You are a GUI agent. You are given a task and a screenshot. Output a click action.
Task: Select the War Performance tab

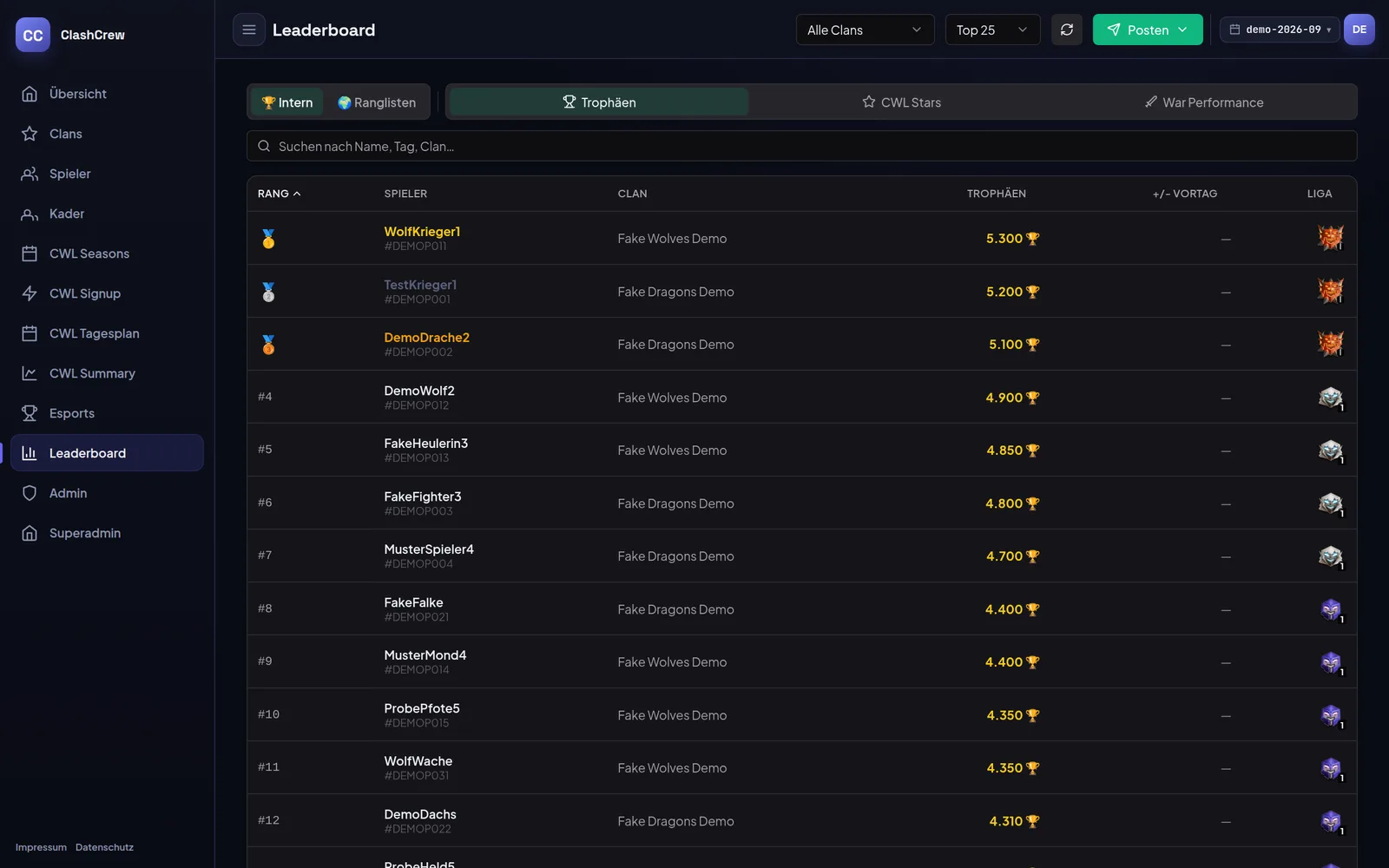(x=1204, y=102)
